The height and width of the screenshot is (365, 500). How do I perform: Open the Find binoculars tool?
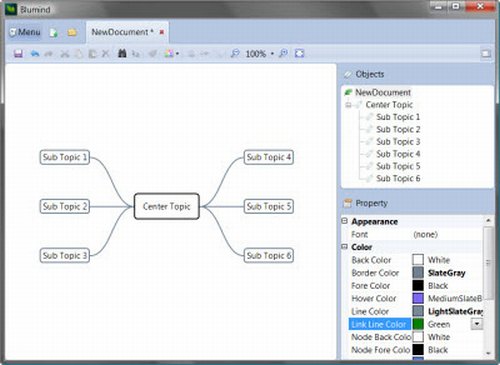click(122, 53)
